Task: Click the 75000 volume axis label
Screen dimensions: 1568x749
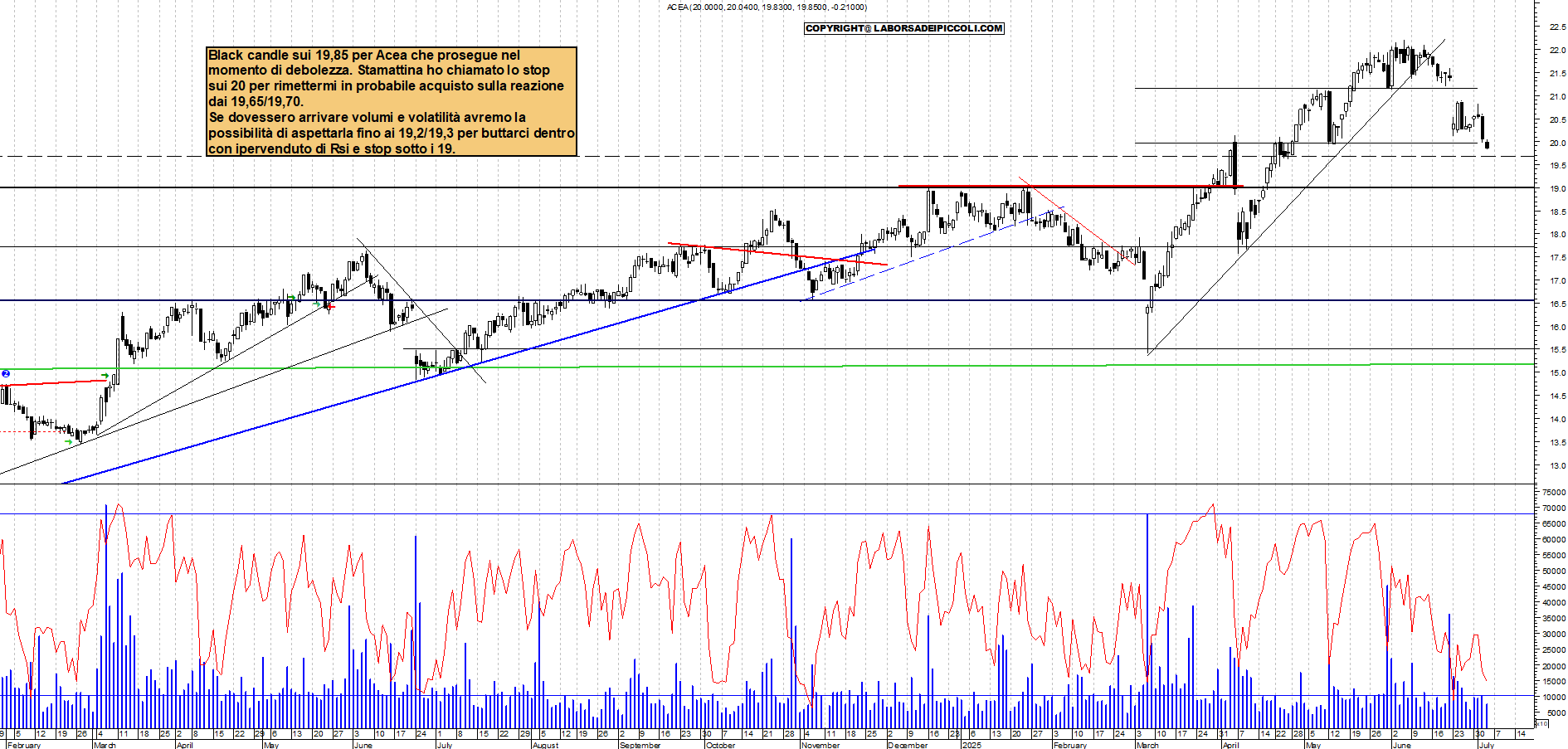Action: point(1554,492)
